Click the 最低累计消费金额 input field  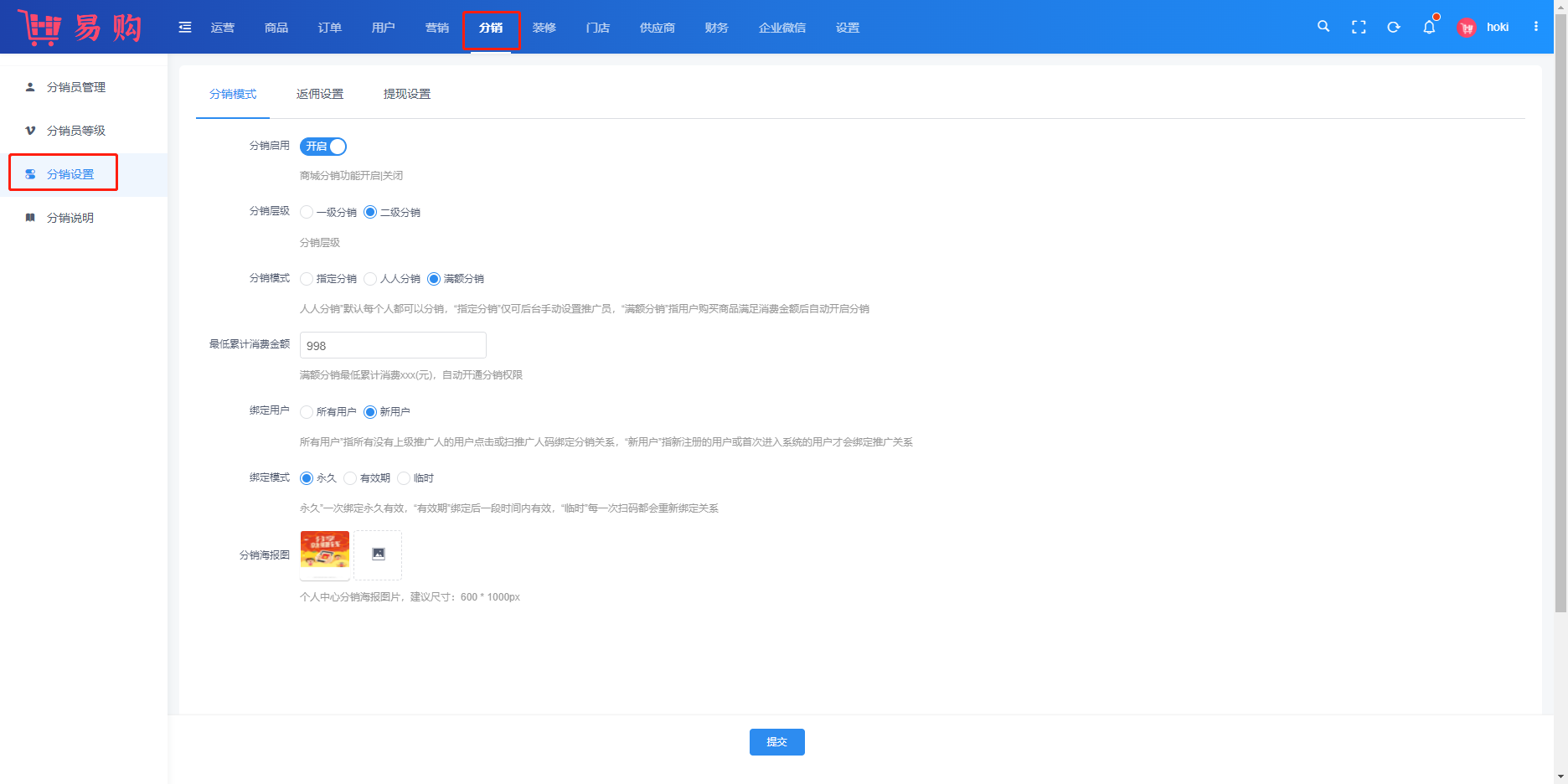(393, 345)
